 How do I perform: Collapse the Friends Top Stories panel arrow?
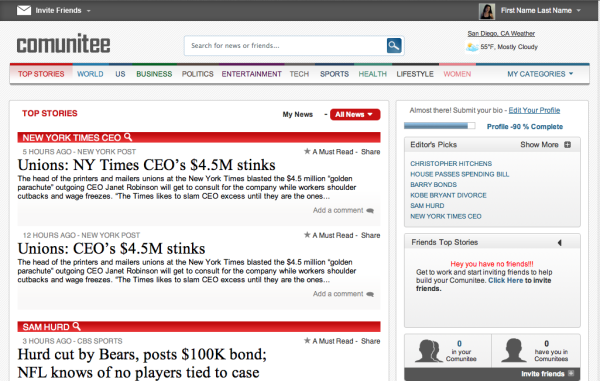(560, 243)
